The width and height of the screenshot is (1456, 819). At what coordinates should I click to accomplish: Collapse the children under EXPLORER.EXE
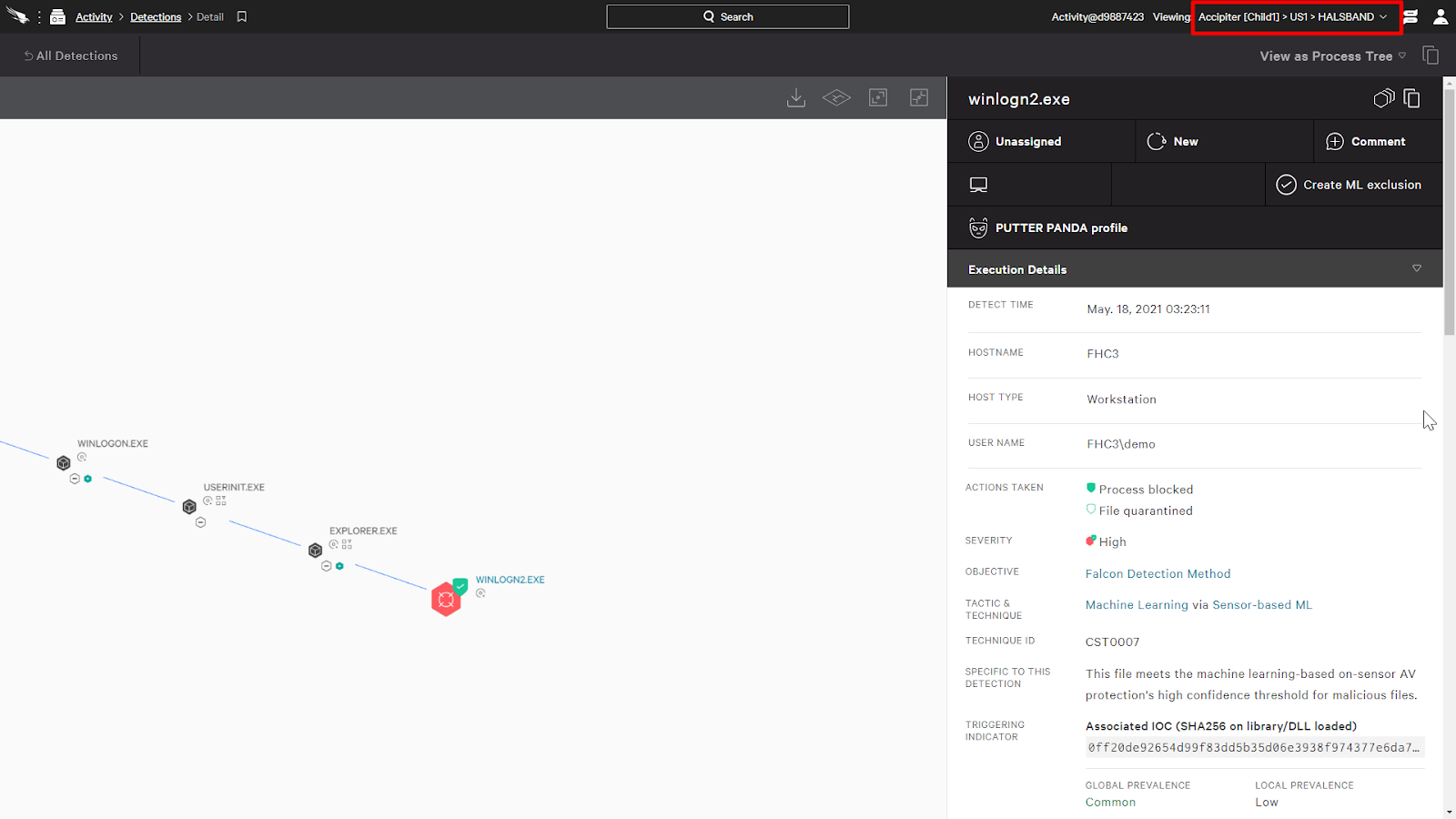coord(326,566)
